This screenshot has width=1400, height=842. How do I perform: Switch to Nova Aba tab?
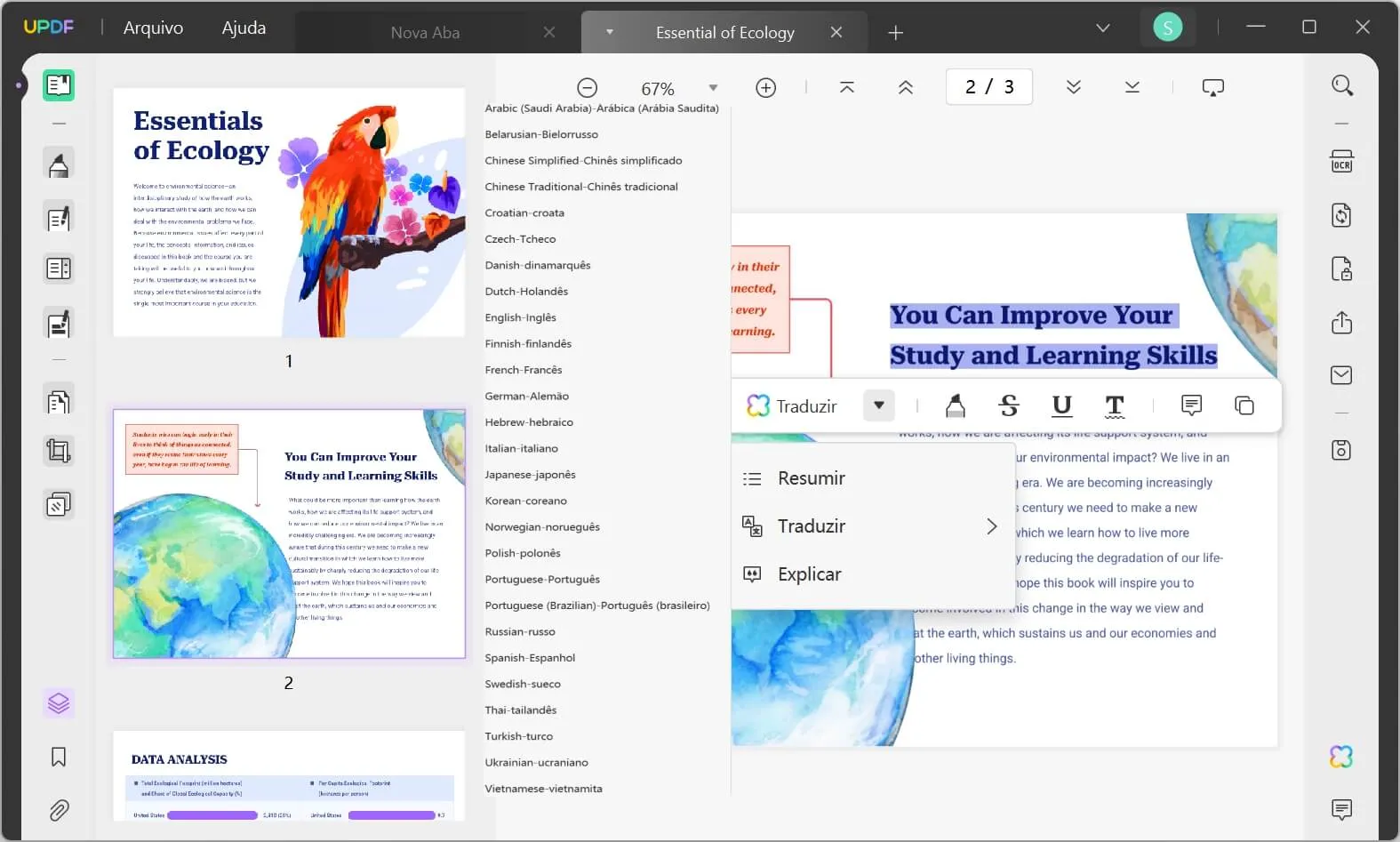coord(425,33)
